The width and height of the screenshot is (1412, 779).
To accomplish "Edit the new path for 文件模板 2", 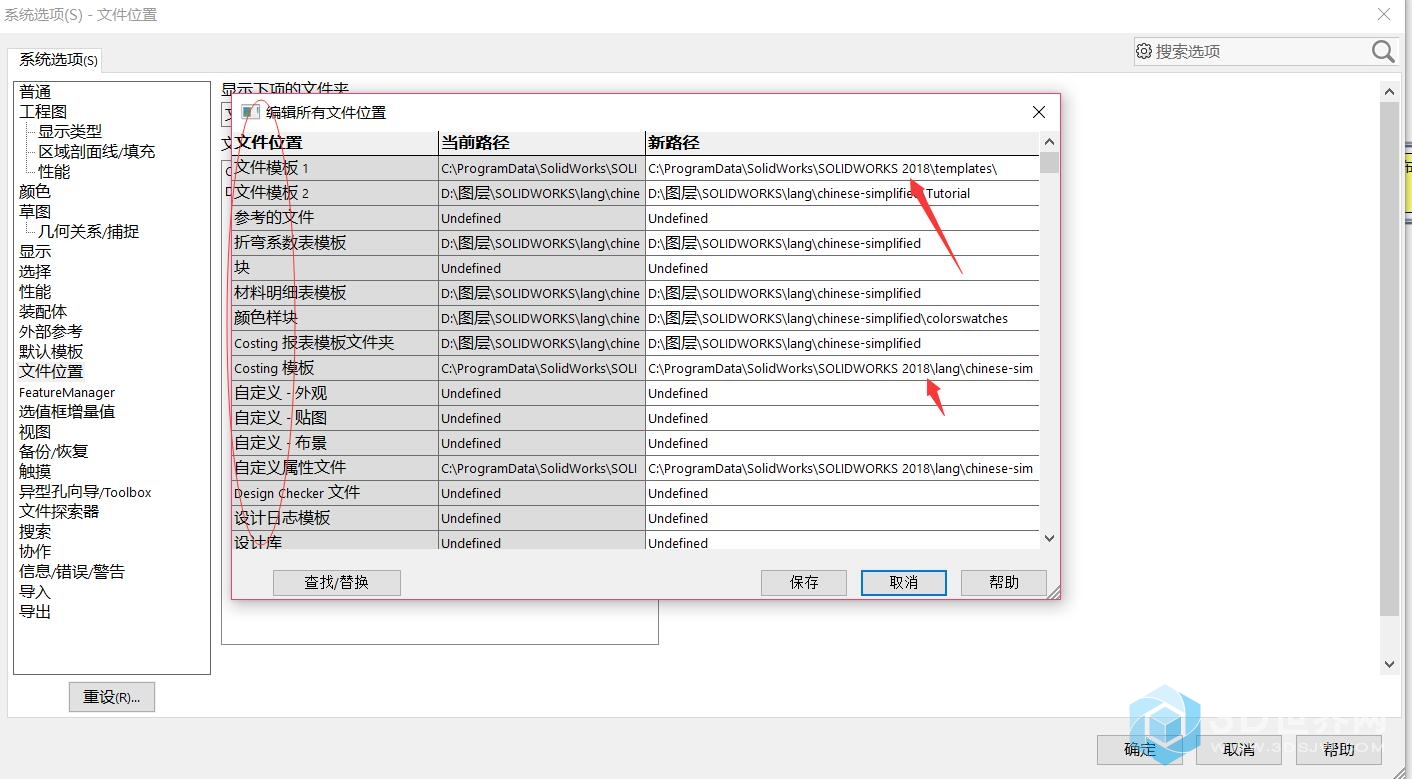I will click(842, 193).
